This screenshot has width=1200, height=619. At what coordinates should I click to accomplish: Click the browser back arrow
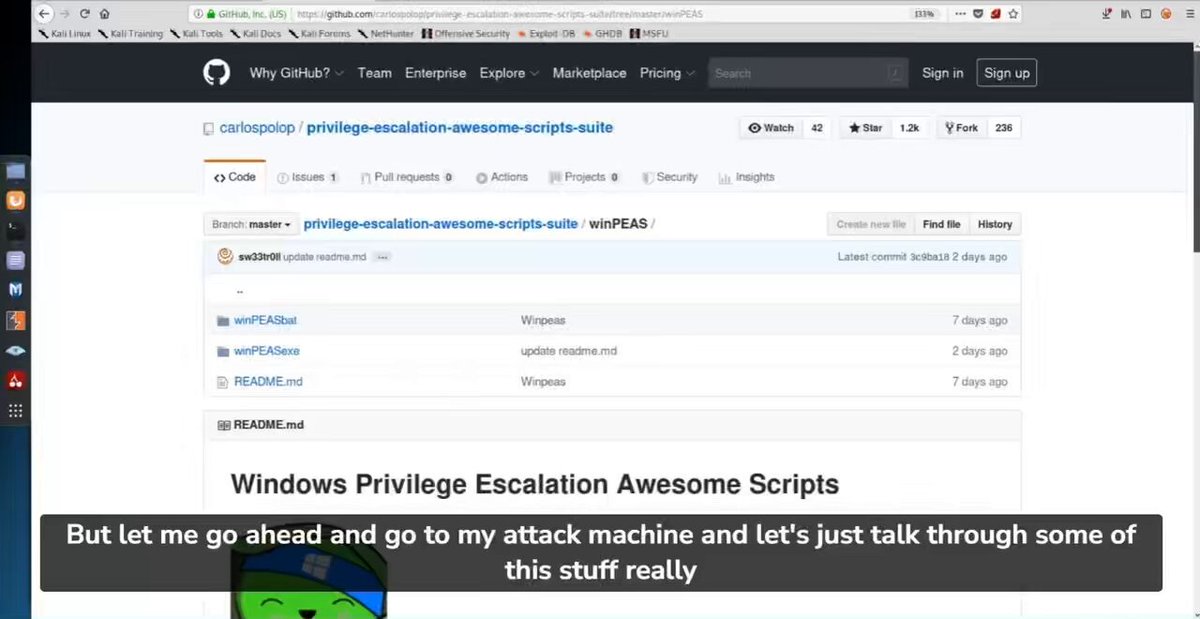pos(44,14)
